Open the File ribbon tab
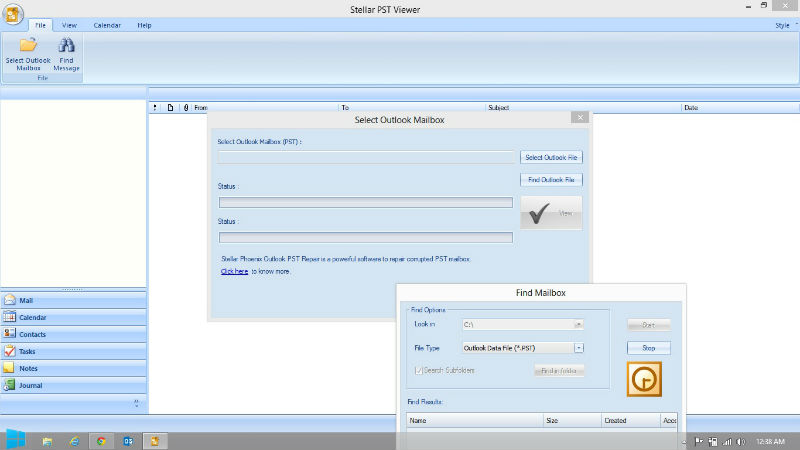 [40, 25]
